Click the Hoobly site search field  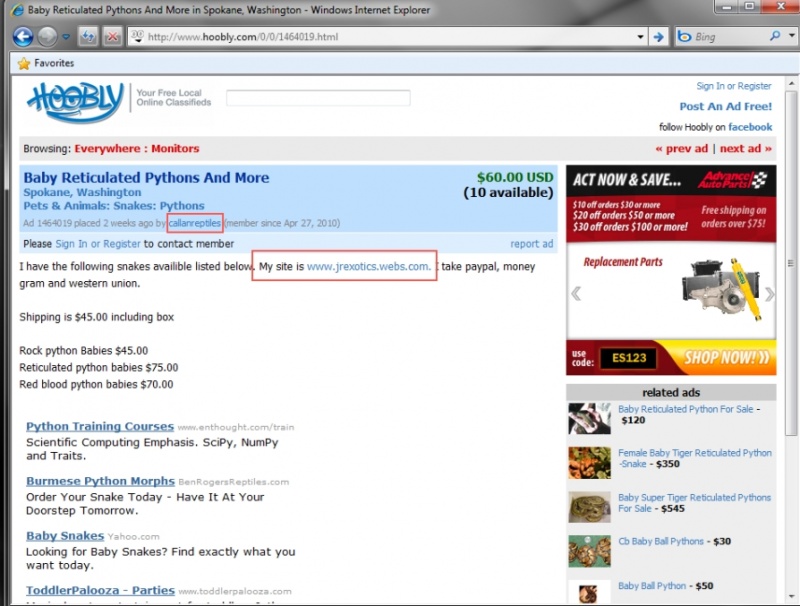click(318, 98)
